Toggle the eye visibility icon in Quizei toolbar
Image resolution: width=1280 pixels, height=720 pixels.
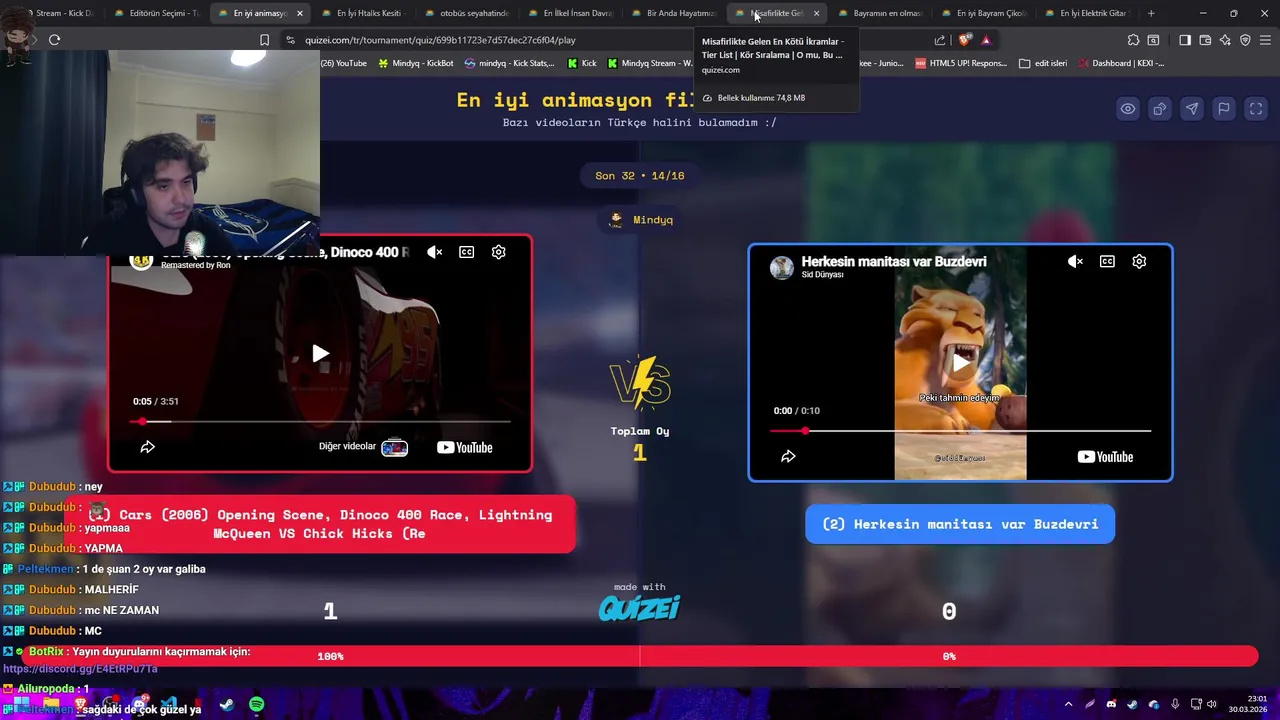[x=1128, y=109]
